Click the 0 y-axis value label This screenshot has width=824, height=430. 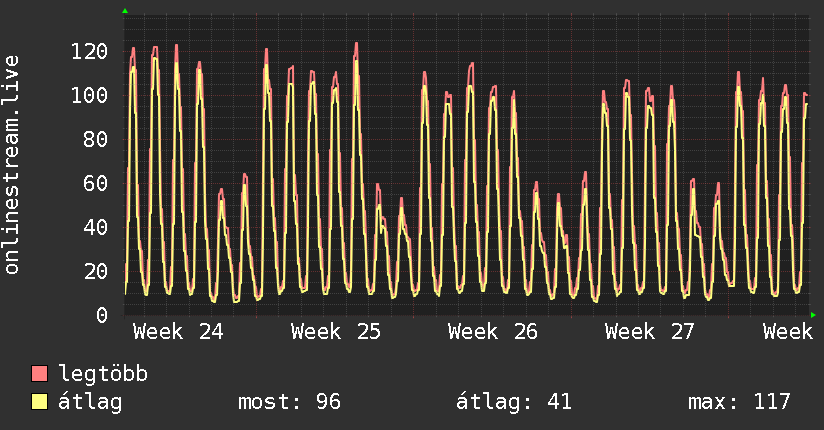(x=102, y=315)
